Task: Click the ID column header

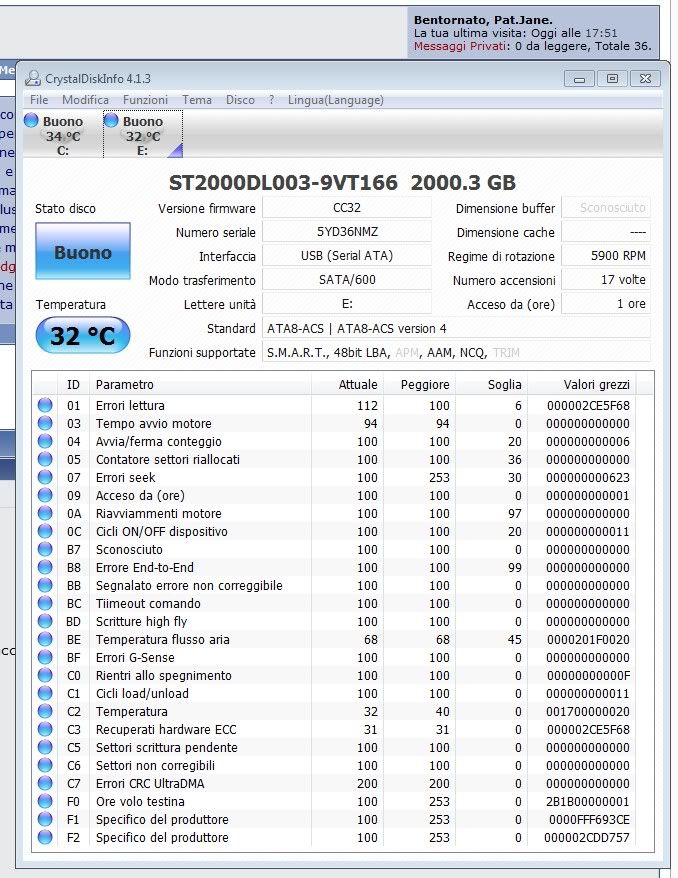Action: click(x=73, y=385)
